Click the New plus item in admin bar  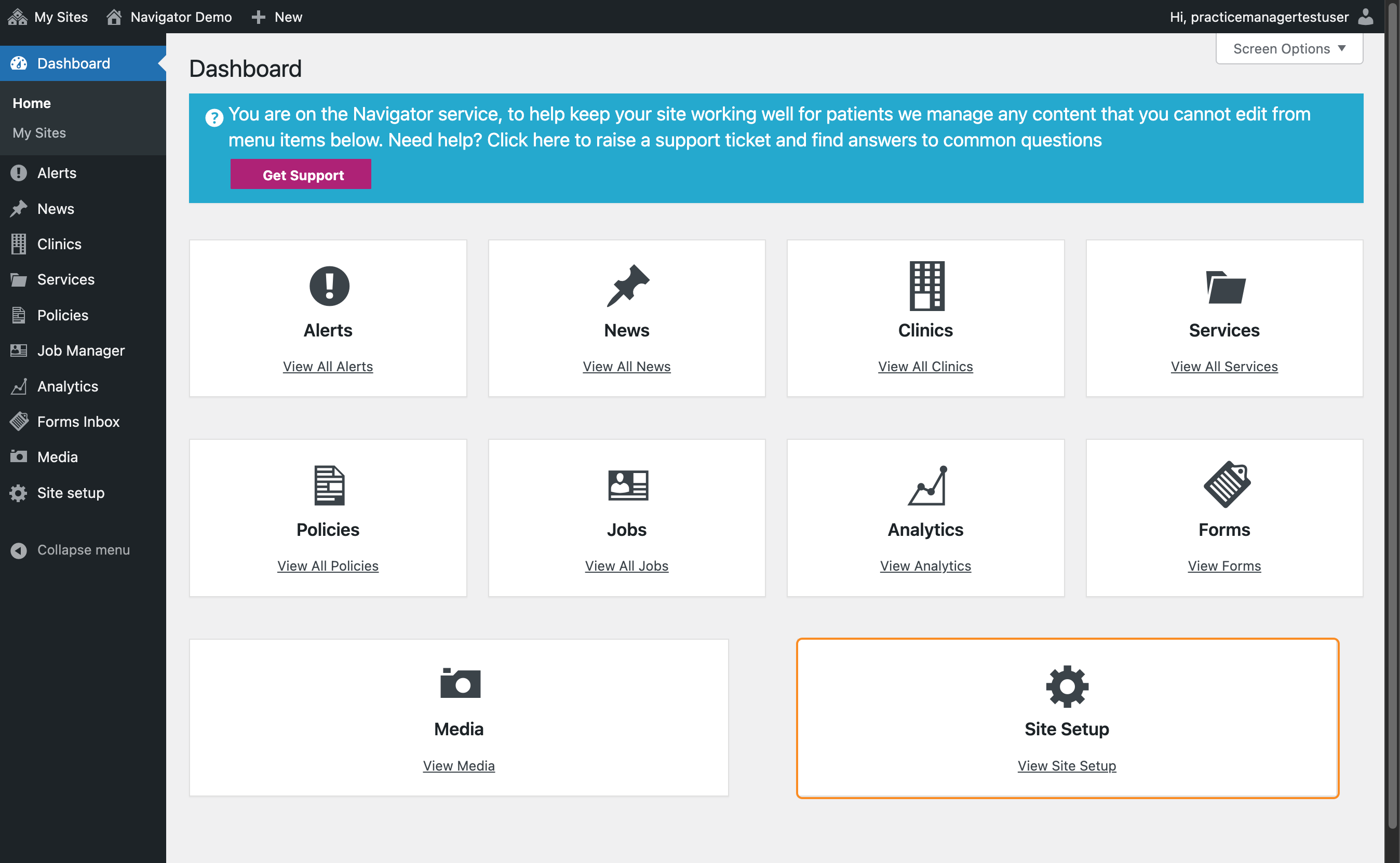point(277,17)
